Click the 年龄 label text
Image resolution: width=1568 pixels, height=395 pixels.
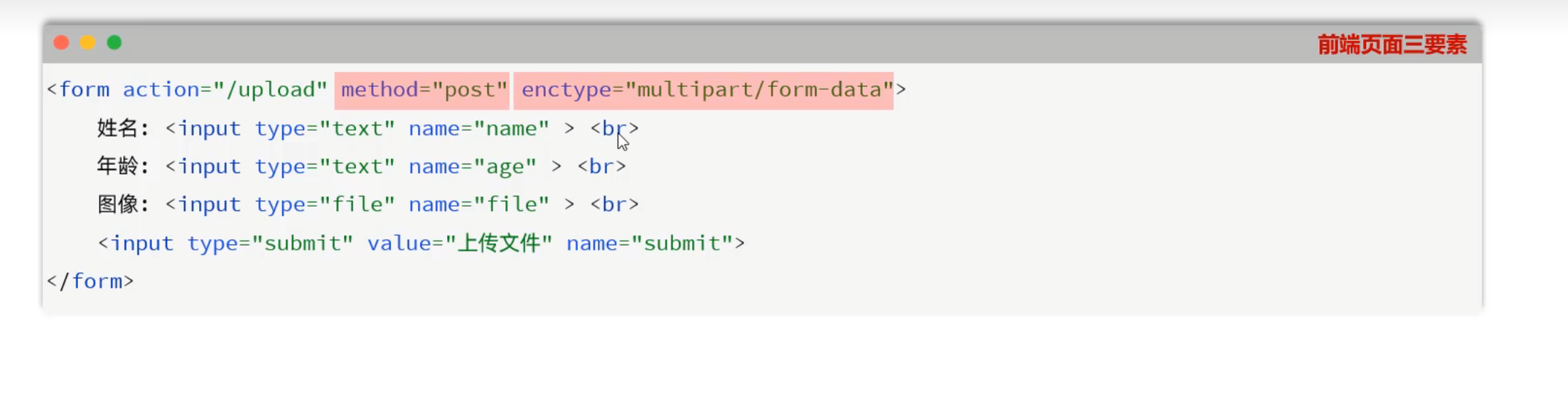tap(117, 166)
